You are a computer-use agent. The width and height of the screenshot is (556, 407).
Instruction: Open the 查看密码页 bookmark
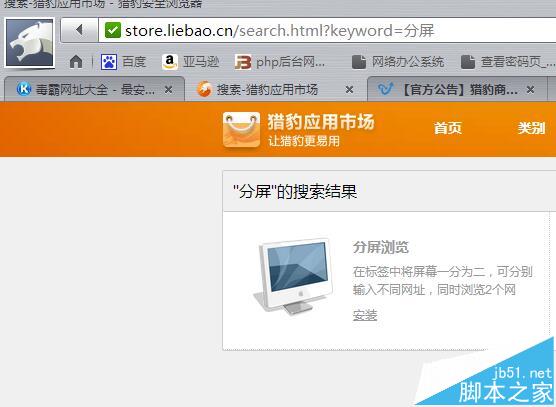(508, 62)
